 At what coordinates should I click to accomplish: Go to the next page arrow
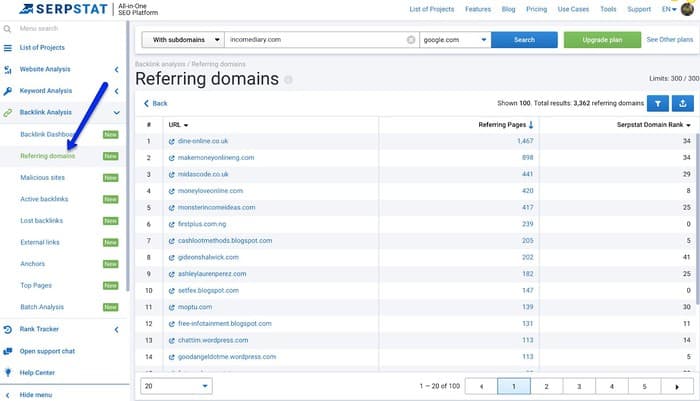coord(677,387)
